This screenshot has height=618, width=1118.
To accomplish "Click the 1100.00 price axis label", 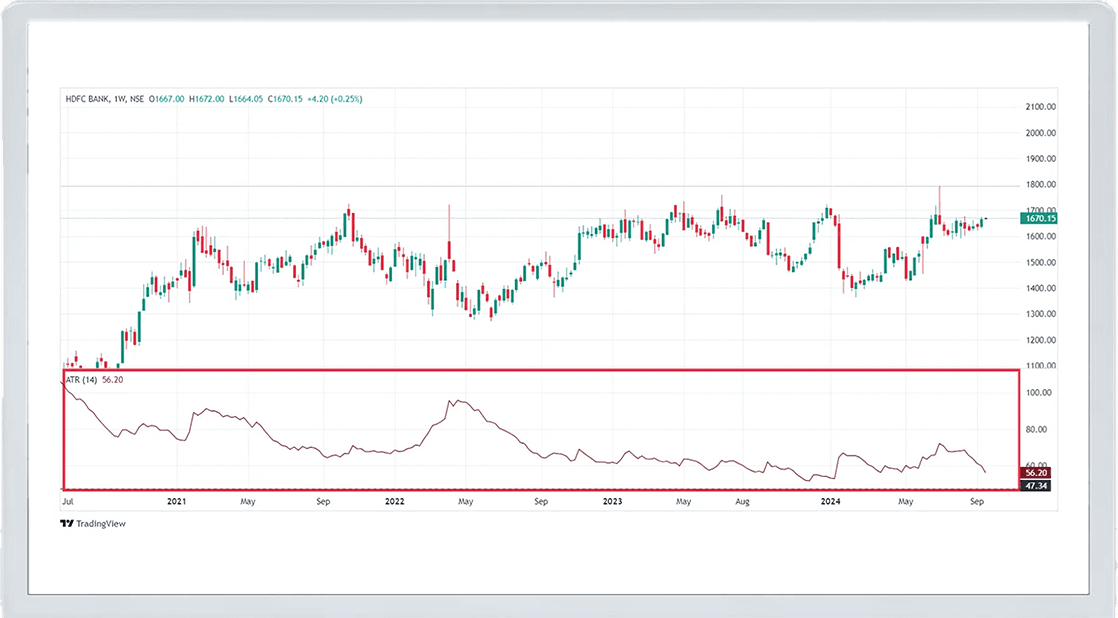I will (x=1041, y=366).
